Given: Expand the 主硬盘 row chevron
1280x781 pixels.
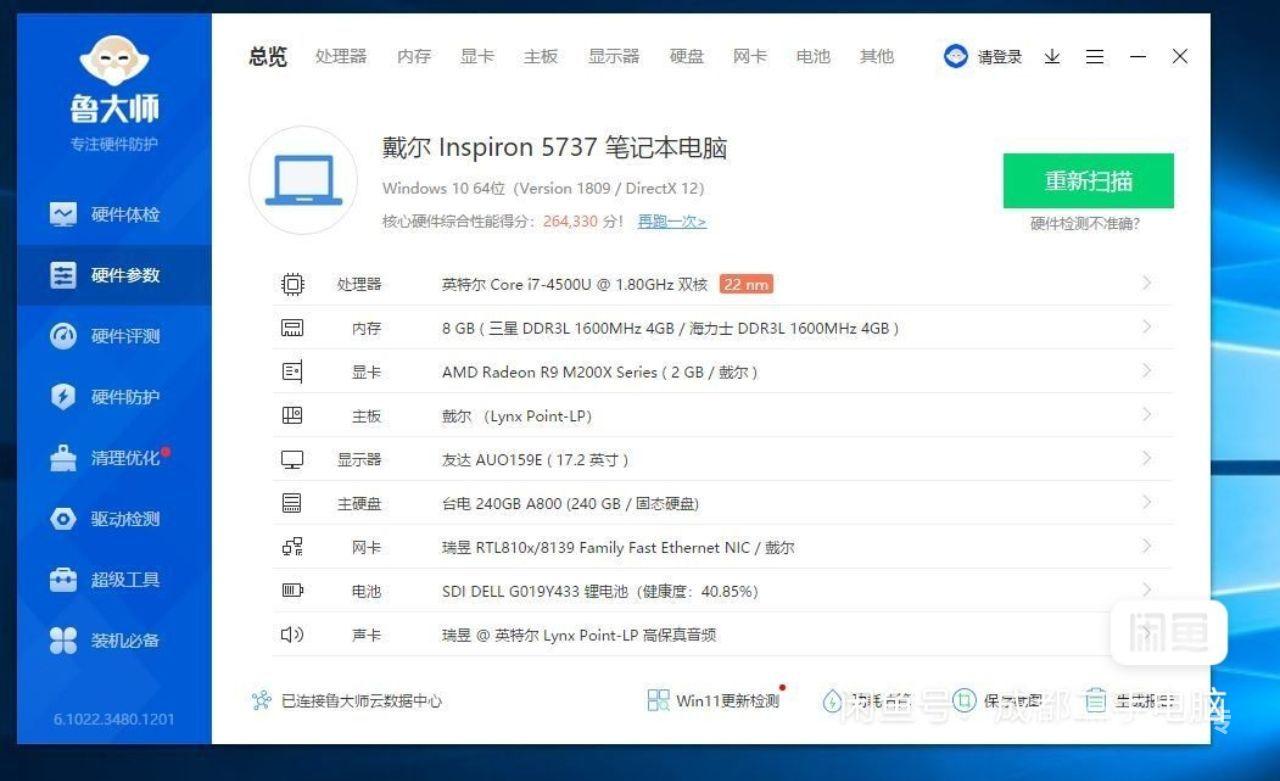Looking at the screenshot, I should (x=1146, y=502).
